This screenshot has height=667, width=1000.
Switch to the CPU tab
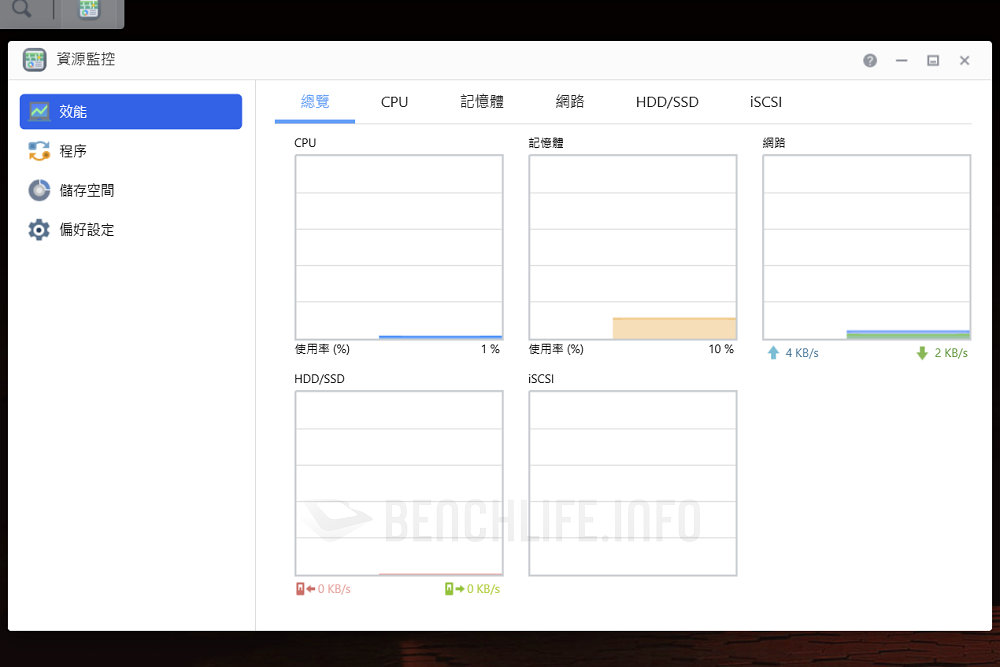pyautogui.click(x=394, y=102)
